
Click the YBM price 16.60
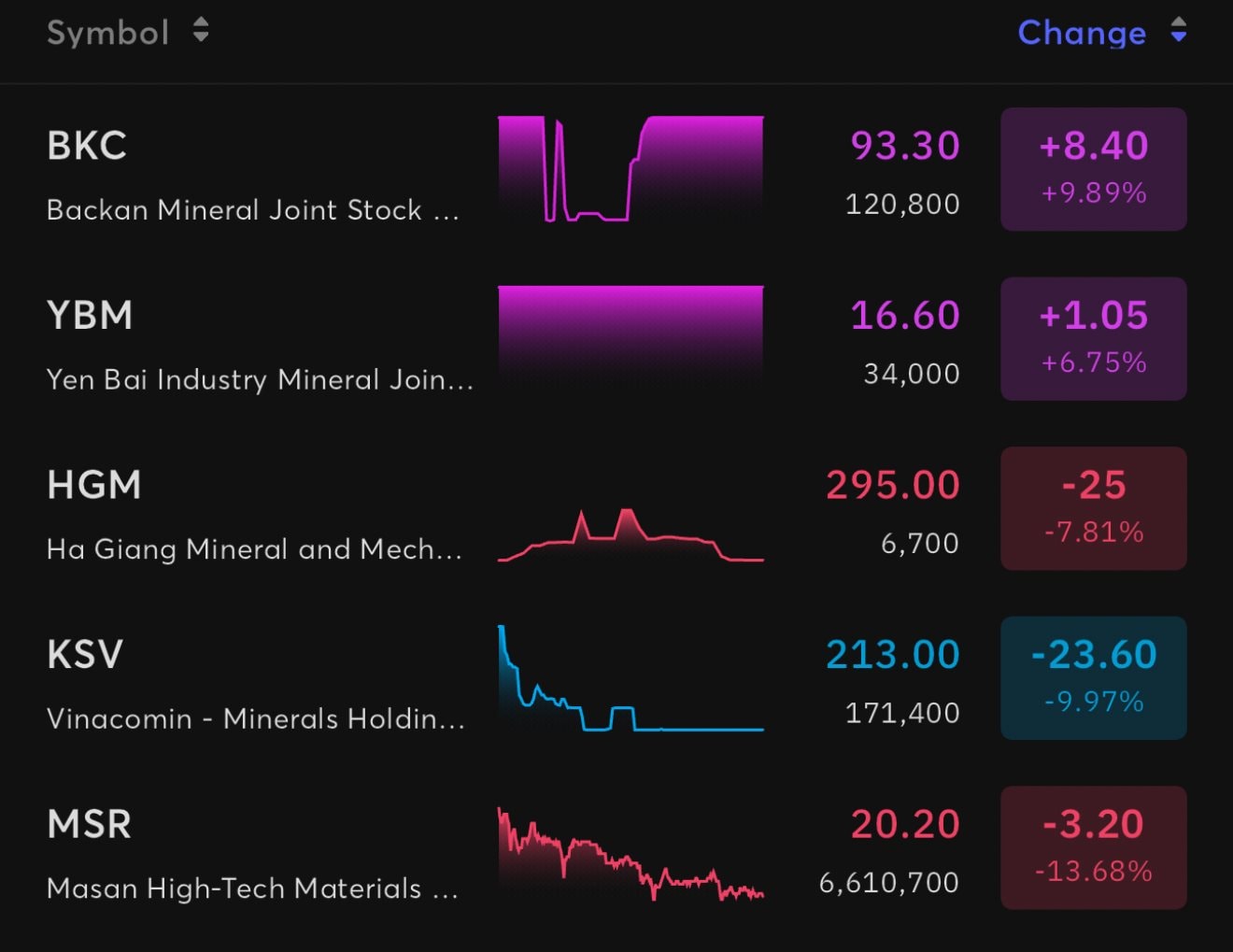point(905,316)
